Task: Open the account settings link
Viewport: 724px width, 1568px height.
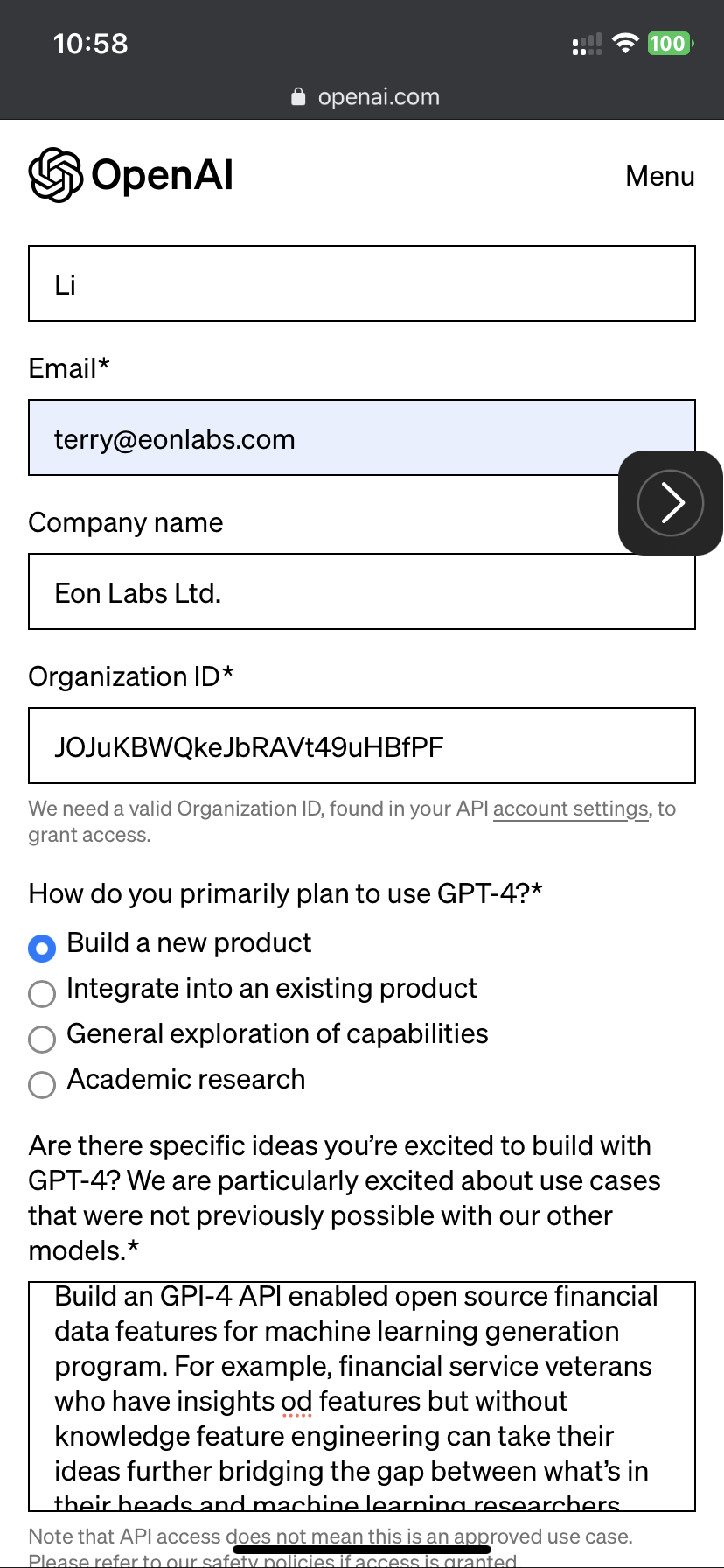Action: 570,808
